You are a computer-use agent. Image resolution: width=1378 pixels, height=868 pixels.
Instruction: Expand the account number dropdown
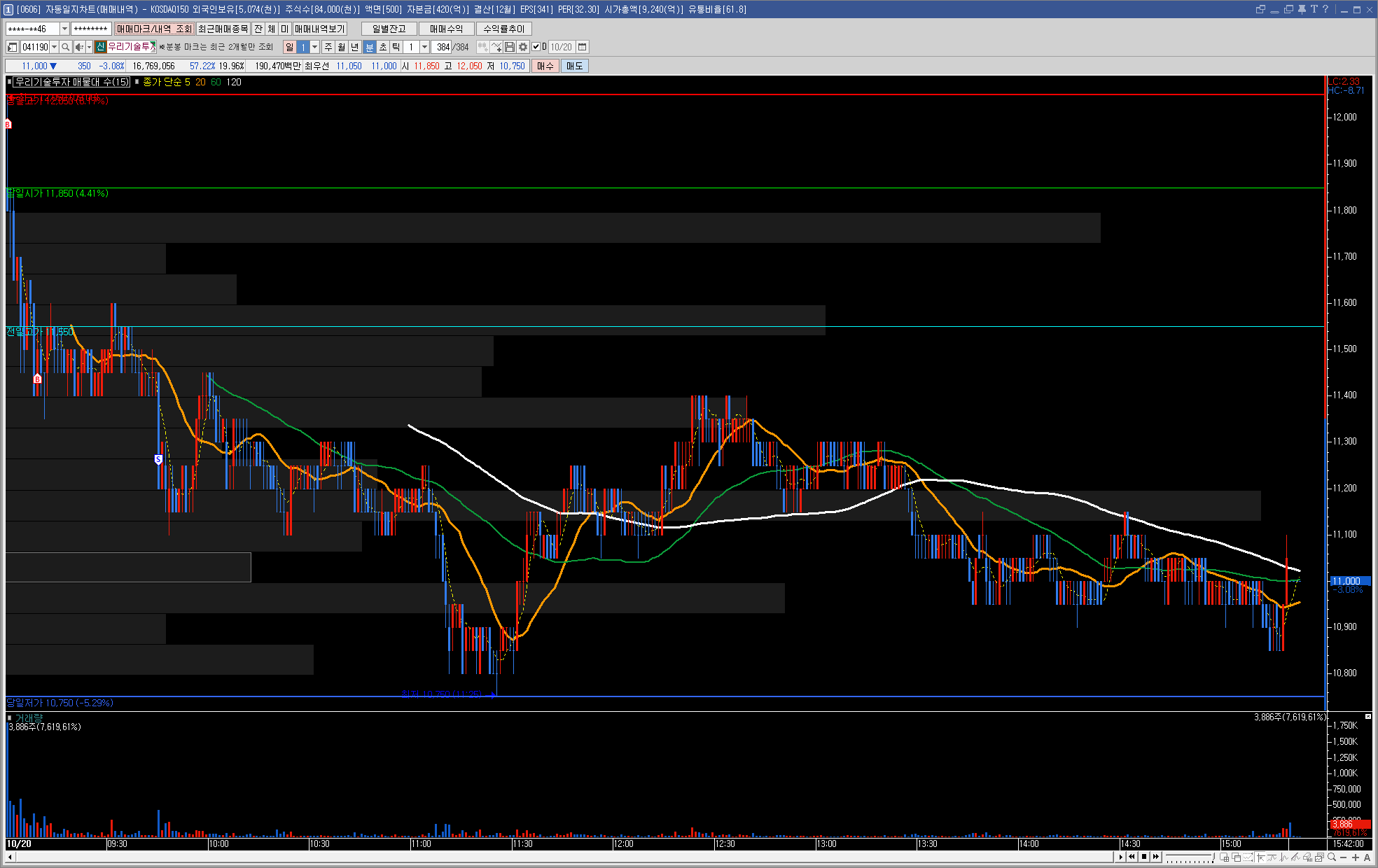[x=64, y=29]
